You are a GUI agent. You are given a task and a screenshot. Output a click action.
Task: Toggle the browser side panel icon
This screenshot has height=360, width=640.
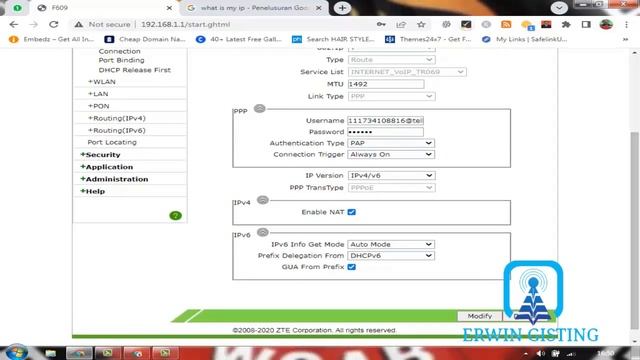tap(586, 24)
